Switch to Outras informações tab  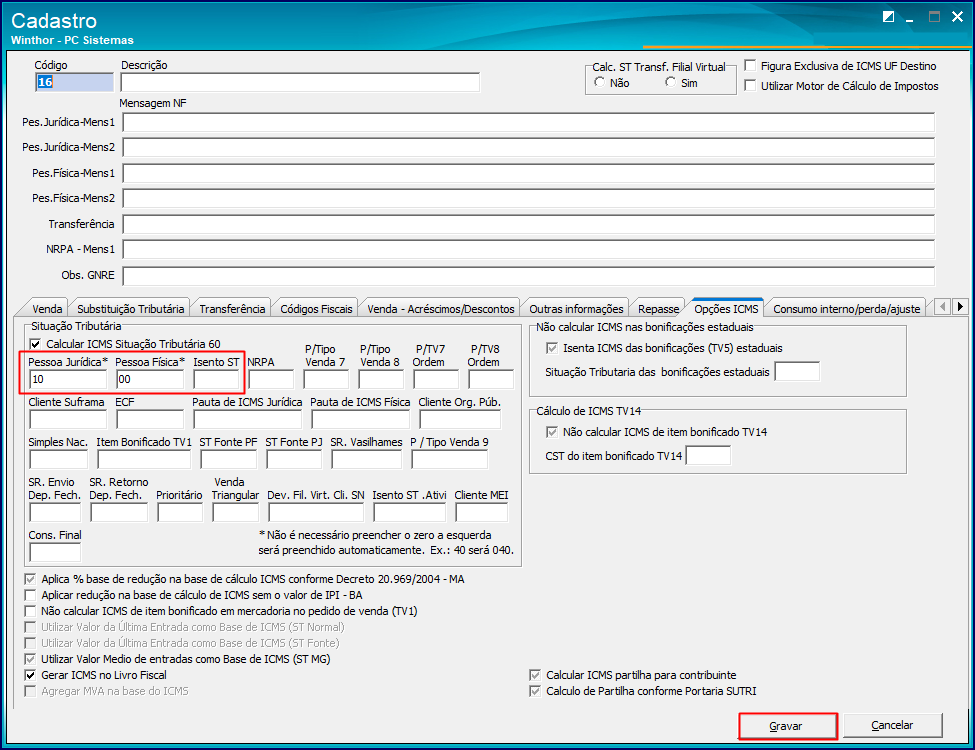576,308
